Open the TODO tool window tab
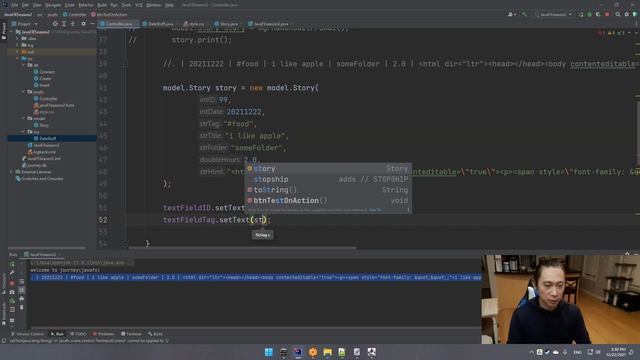The image size is (640, 360). tap(78, 334)
